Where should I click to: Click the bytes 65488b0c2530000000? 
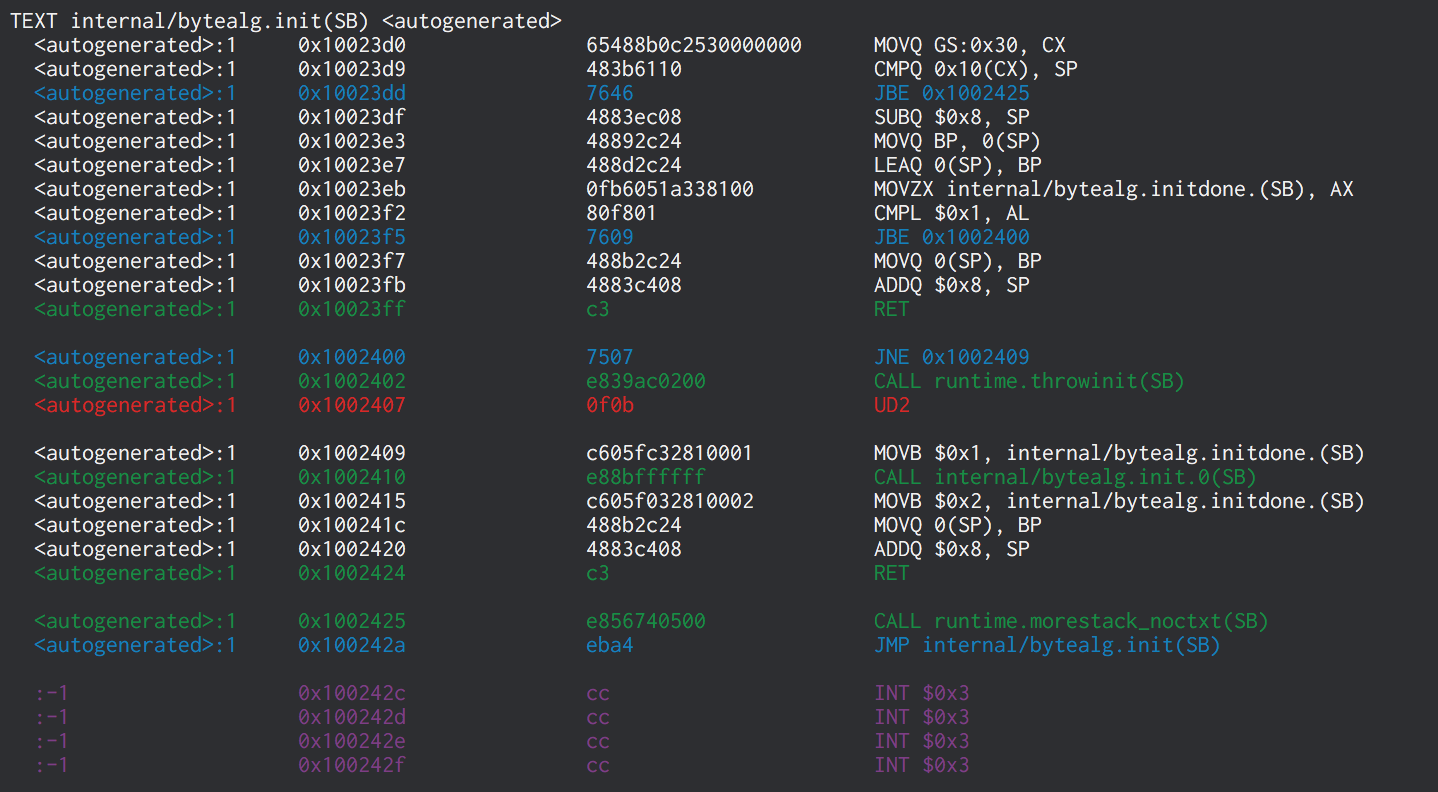[x=693, y=45]
